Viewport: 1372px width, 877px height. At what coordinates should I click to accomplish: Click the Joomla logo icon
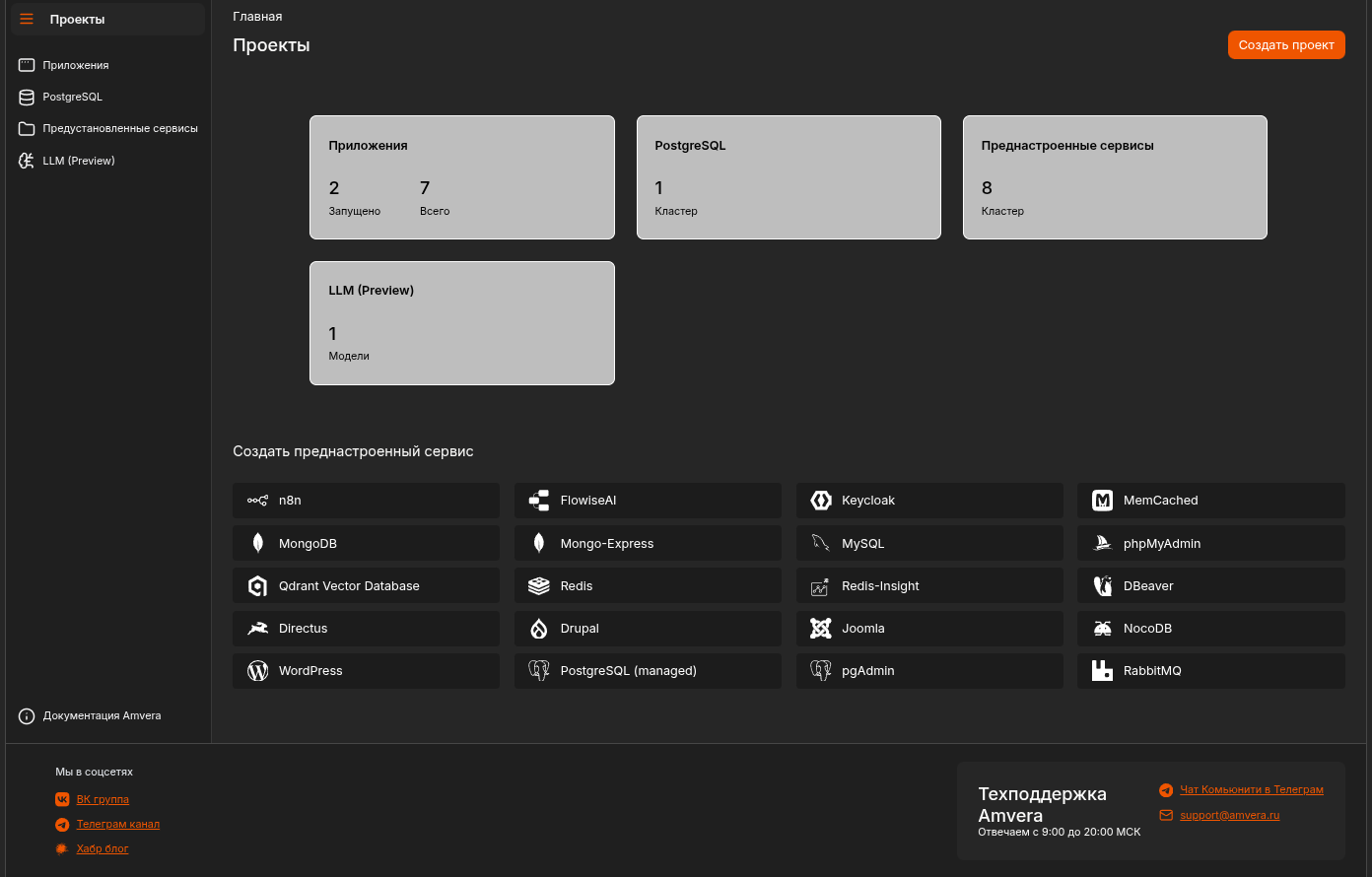[820, 629]
